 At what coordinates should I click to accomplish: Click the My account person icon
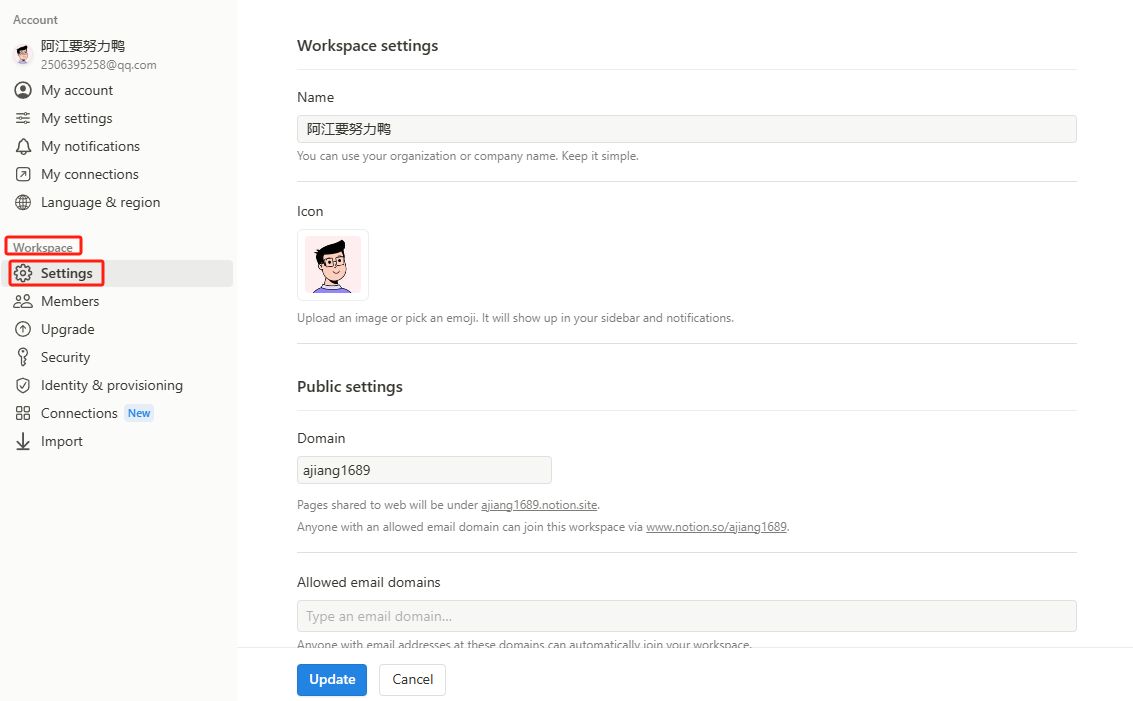point(23,90)
